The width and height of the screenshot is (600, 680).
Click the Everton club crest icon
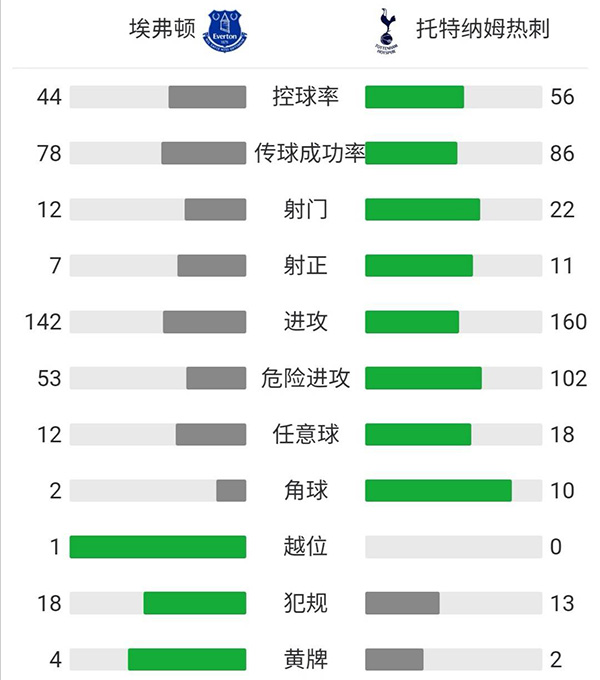(x=227, y=31)
